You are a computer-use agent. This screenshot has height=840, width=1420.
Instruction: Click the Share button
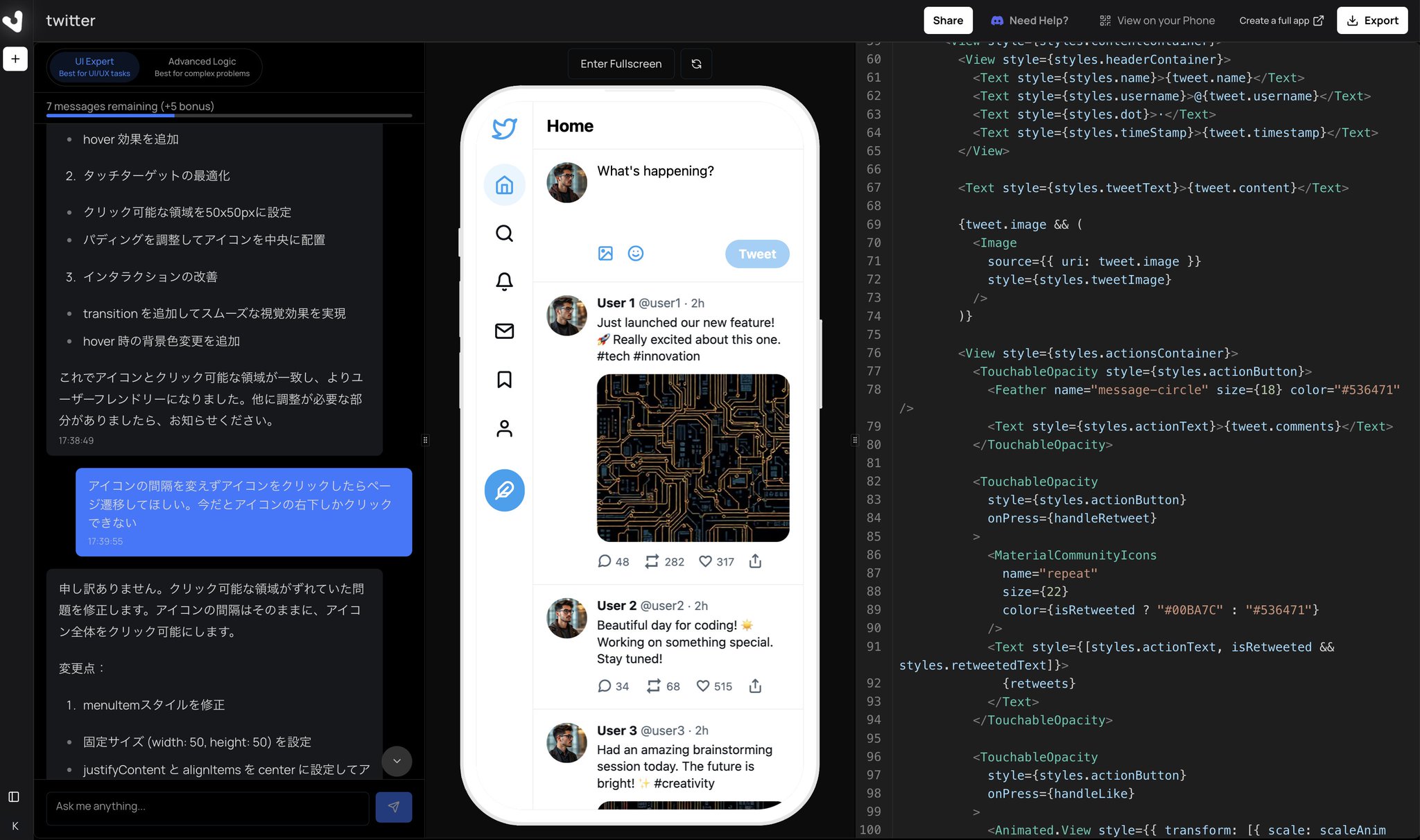pyautogui.click(x=948, y=21)
